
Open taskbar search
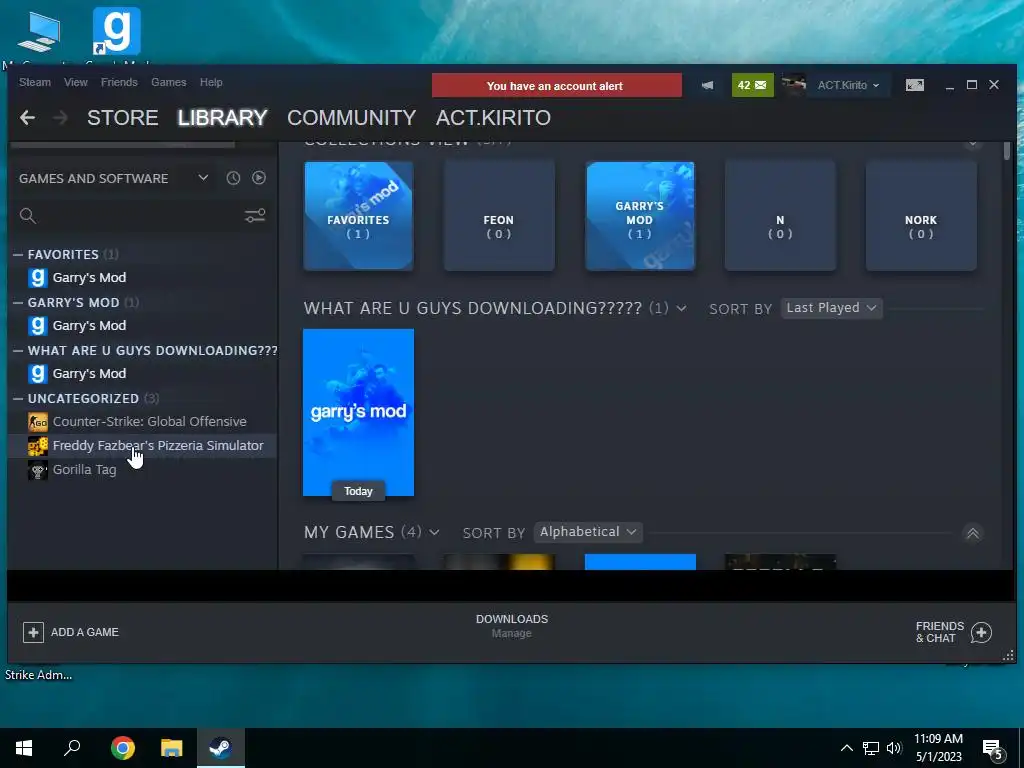(x=72, y=748)
